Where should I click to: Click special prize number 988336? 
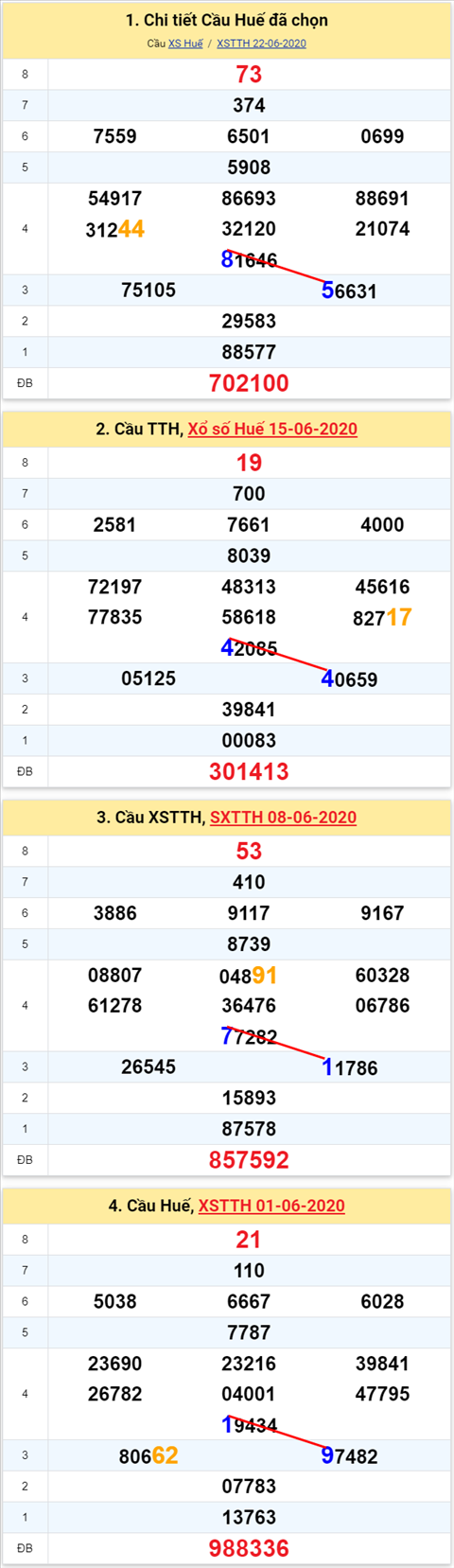tap(249, 1548)
